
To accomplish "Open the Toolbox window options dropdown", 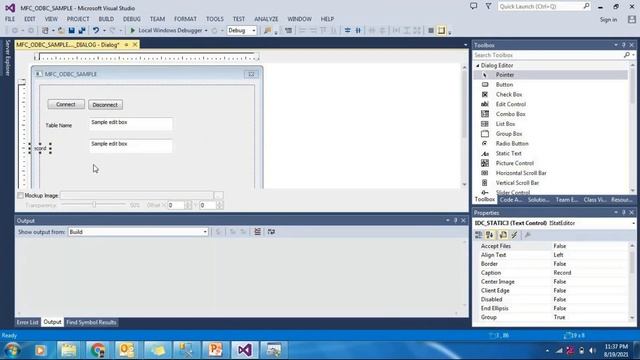I will click(616, 45).
